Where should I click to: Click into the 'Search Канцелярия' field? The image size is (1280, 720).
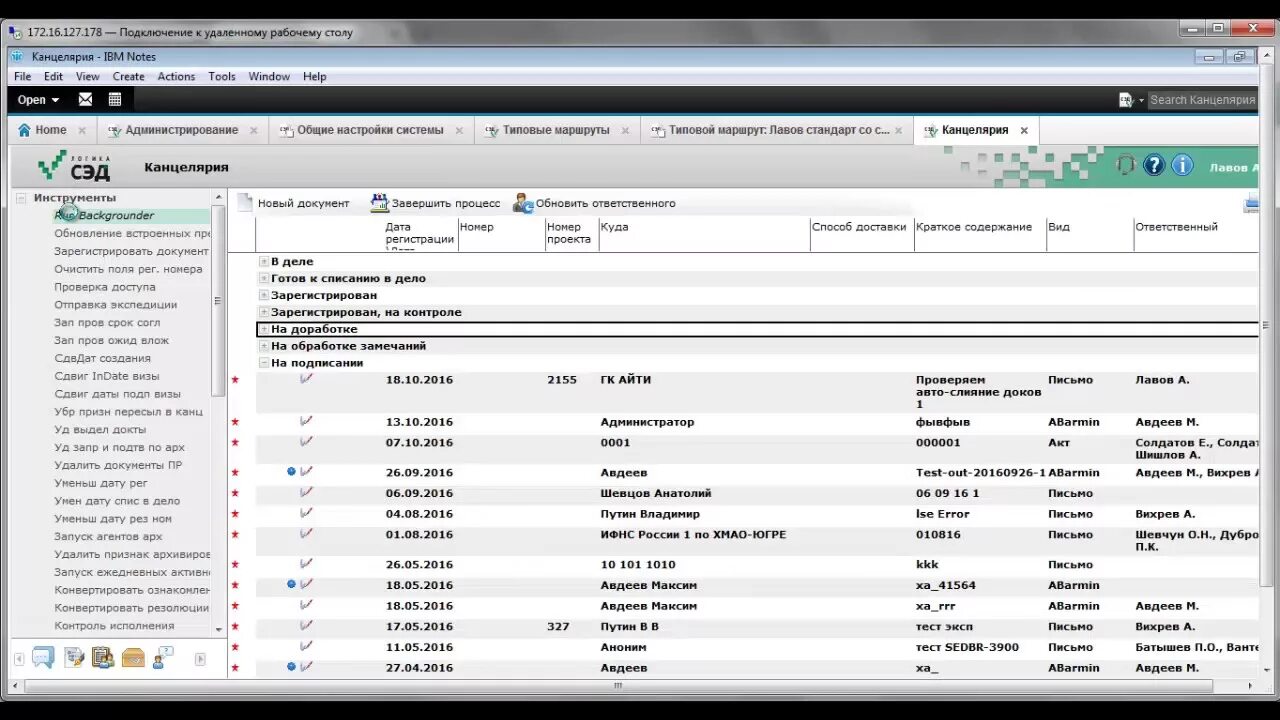point(1201,100)
